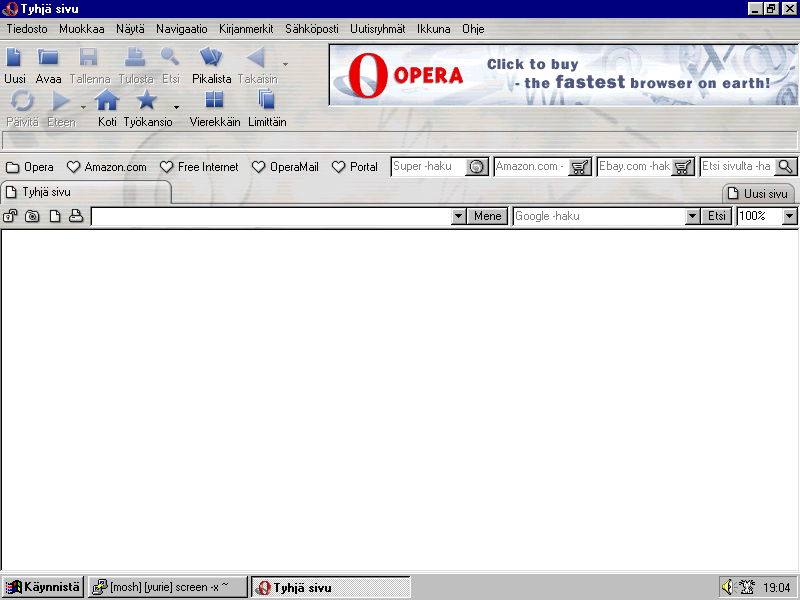
Task: Click the Käynnistä start button
Action: 43,587
